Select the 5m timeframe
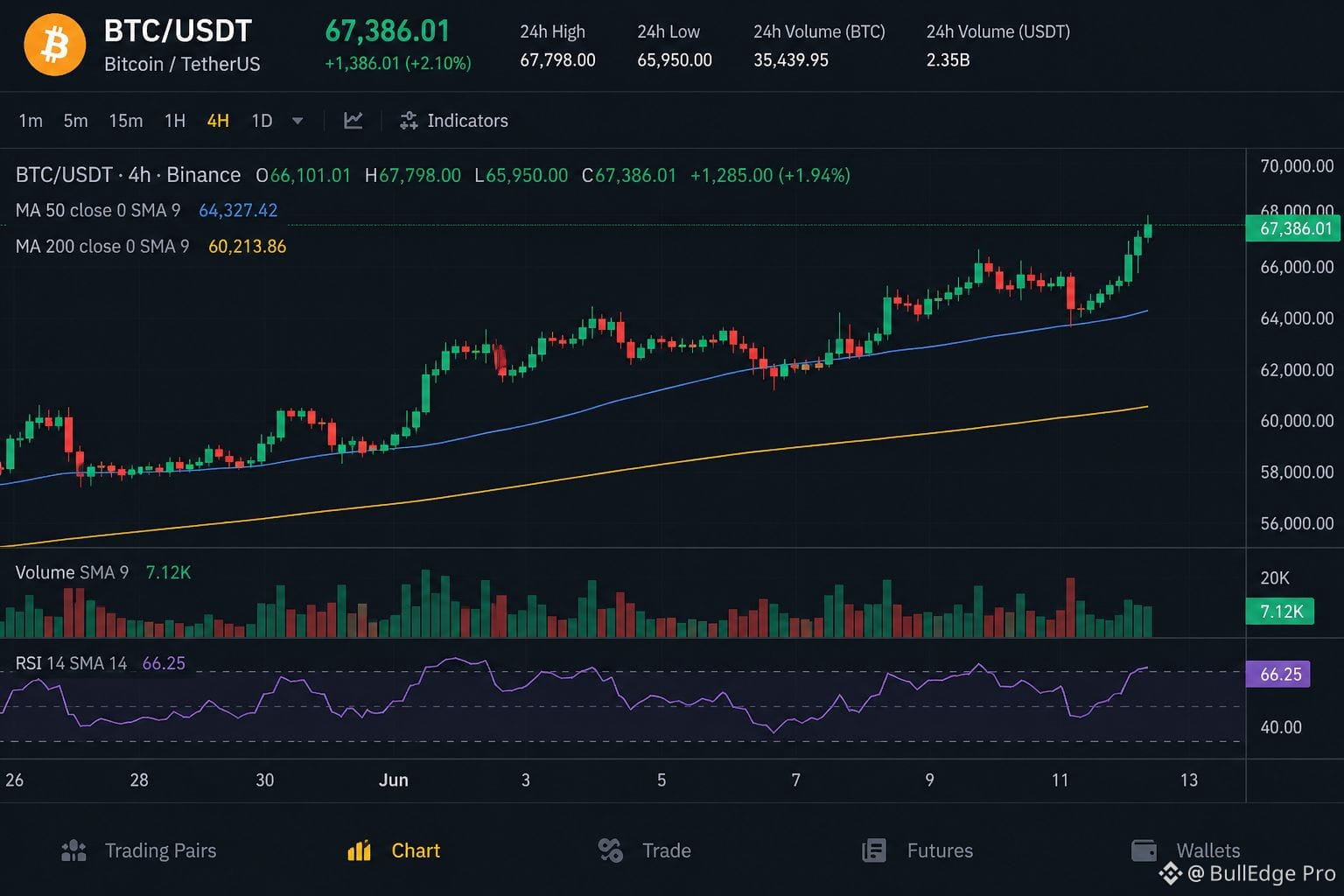The image size is (1344, 896). point(75,121)
